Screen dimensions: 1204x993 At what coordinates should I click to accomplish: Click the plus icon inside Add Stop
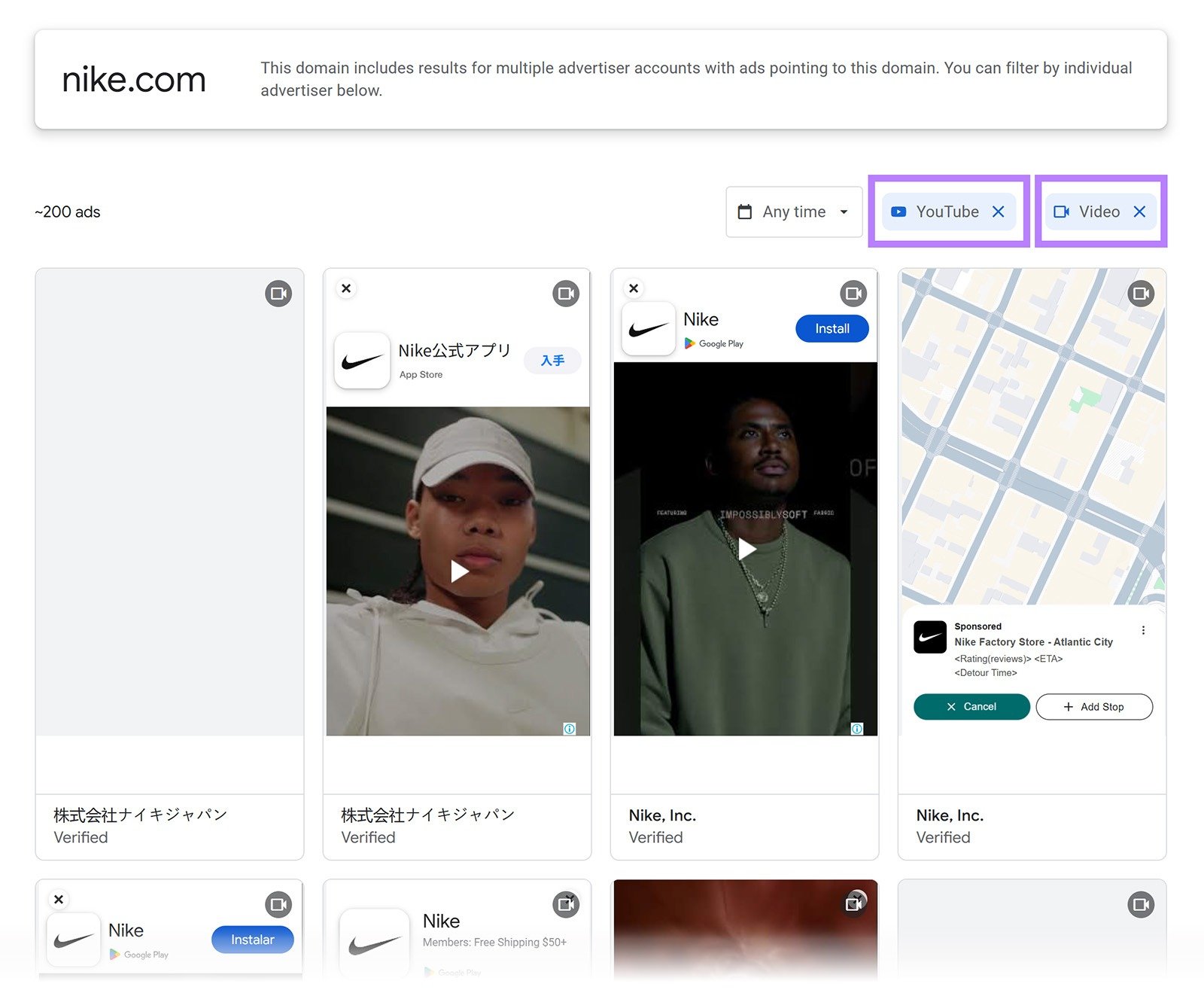point(1068,707)
